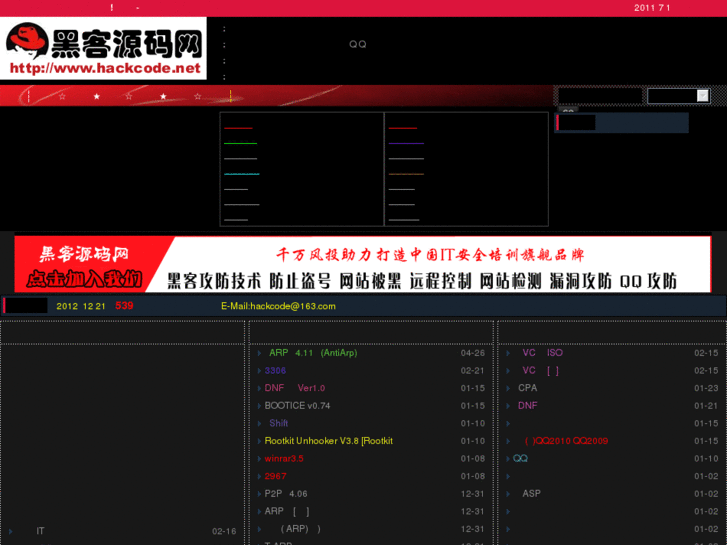The width and height of the screenshot is (727, 545).
Task: Click the bullet arrow beside CPA
Action: (x=508, y=388)
